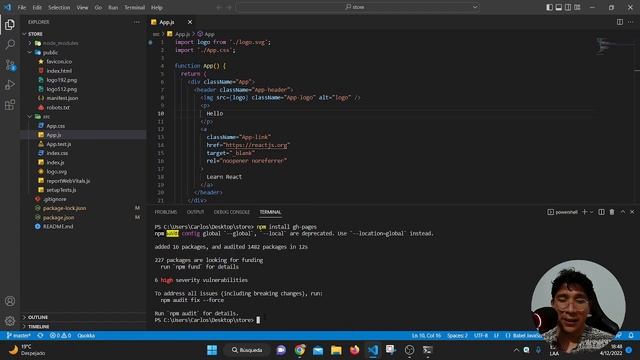This screenshot has width=640, height=360.
Task: Switch to the DEBUG CONSOLE tab
Action: (231, 212)
